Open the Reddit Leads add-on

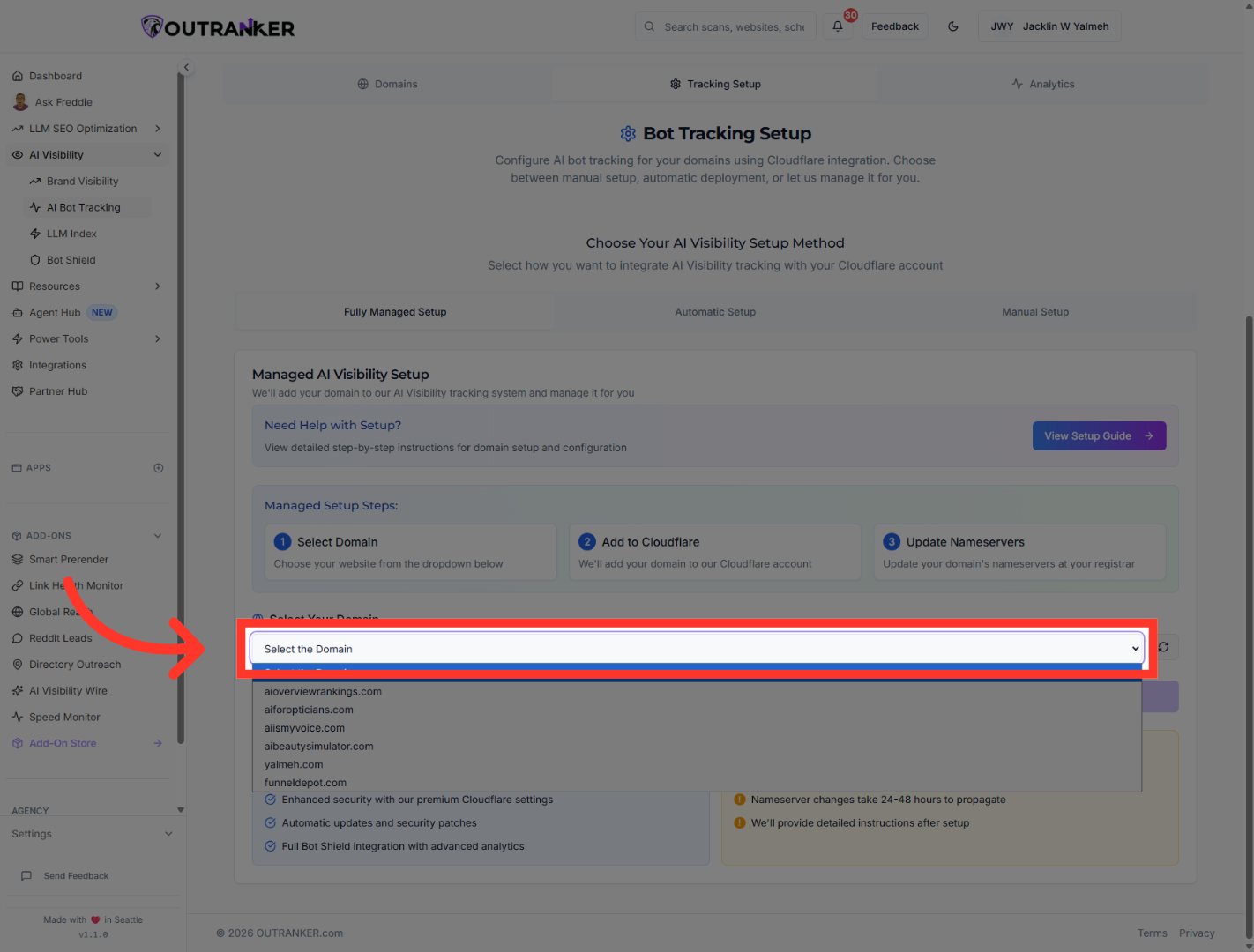(59, 637)
